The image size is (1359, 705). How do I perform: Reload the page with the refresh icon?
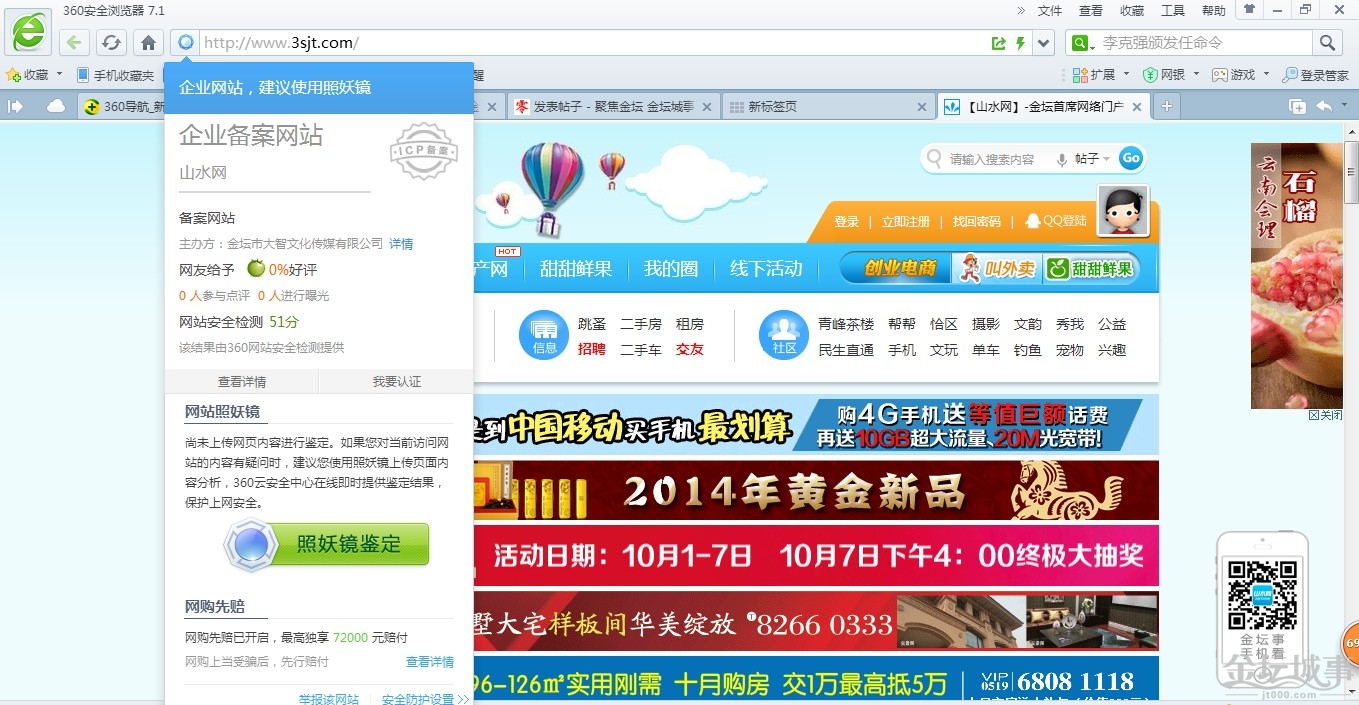(x=111, y=43)
